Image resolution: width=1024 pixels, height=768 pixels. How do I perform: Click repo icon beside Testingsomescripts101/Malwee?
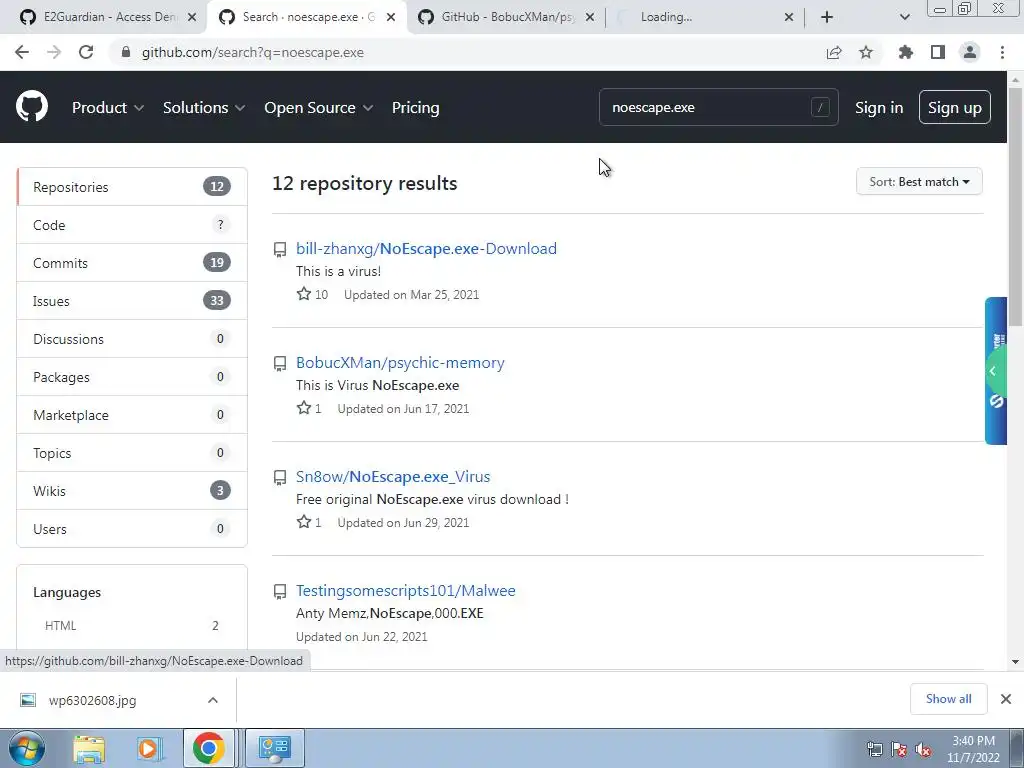pyautogui.click(x=280, y=592)
